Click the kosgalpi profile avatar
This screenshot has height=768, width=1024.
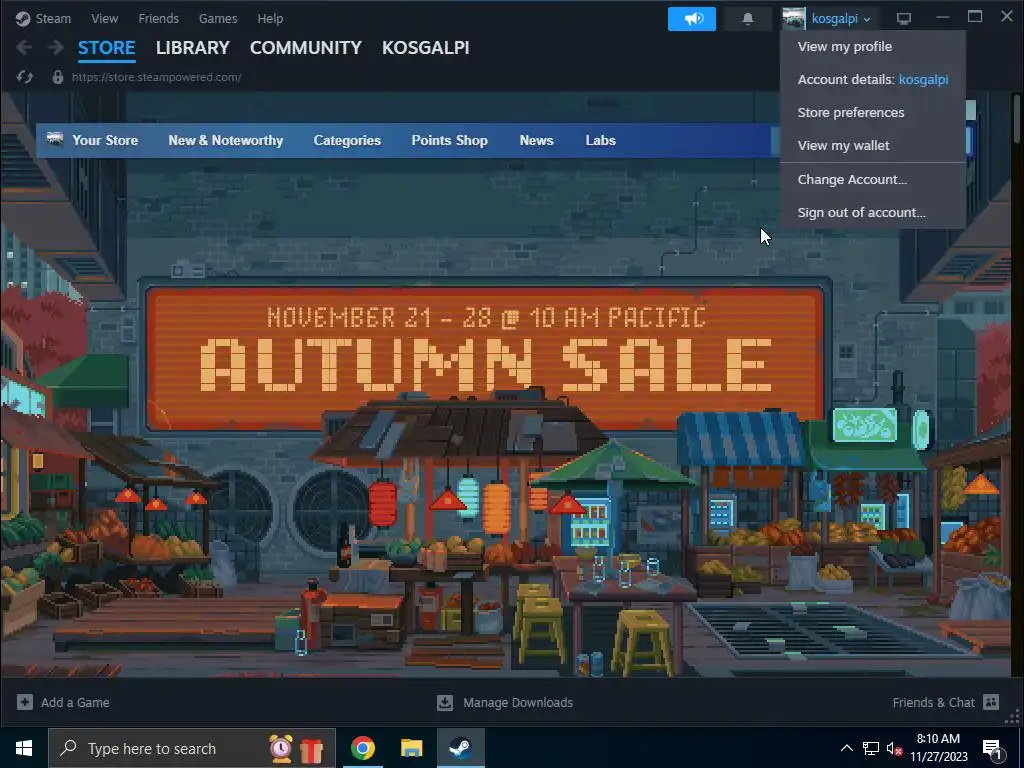tap(793, 19)
